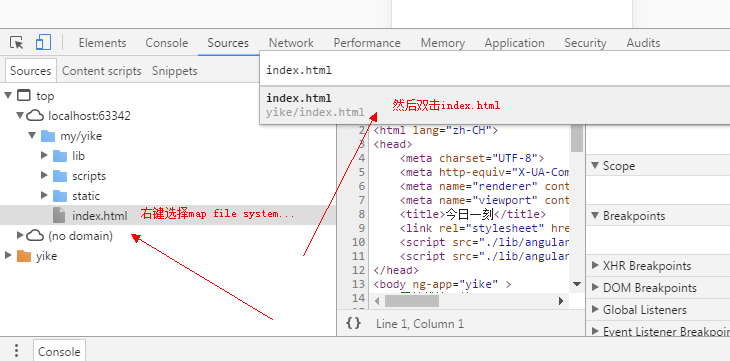Click code line number 10

point(358,242)
